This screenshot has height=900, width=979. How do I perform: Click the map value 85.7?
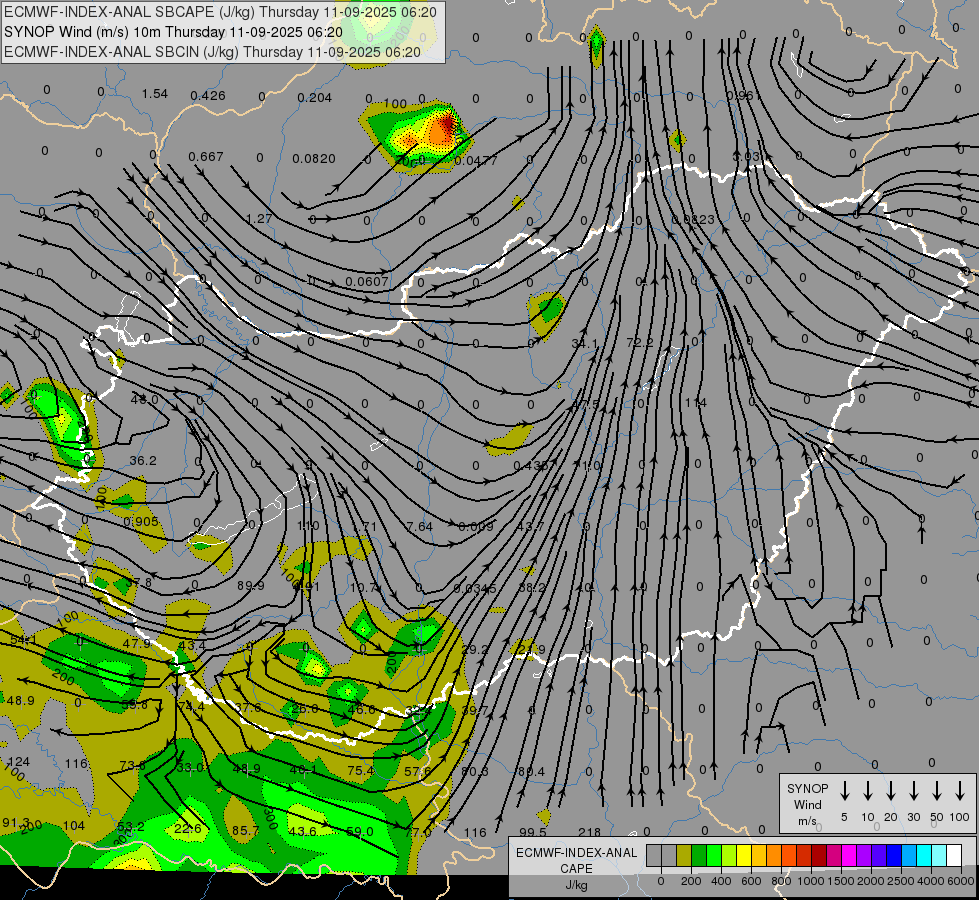pos(245,831)
